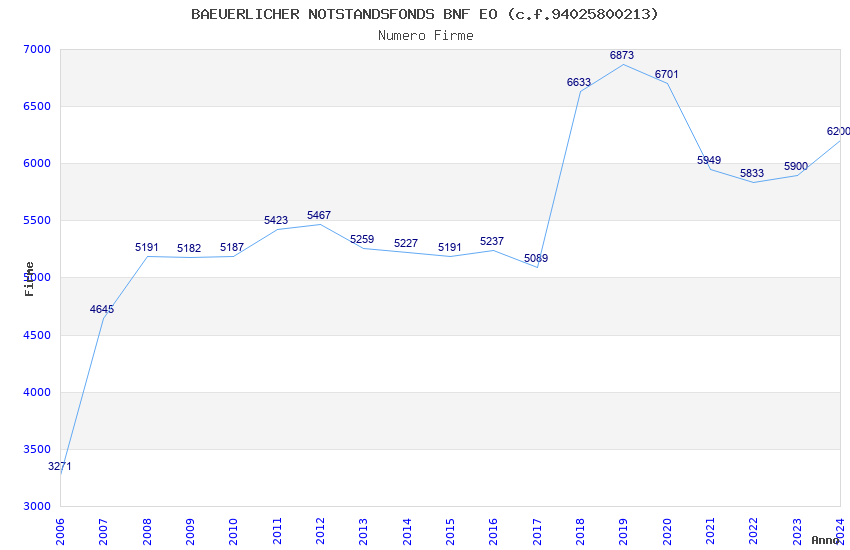Select data label 6200 for 2024

pos(838,132)
